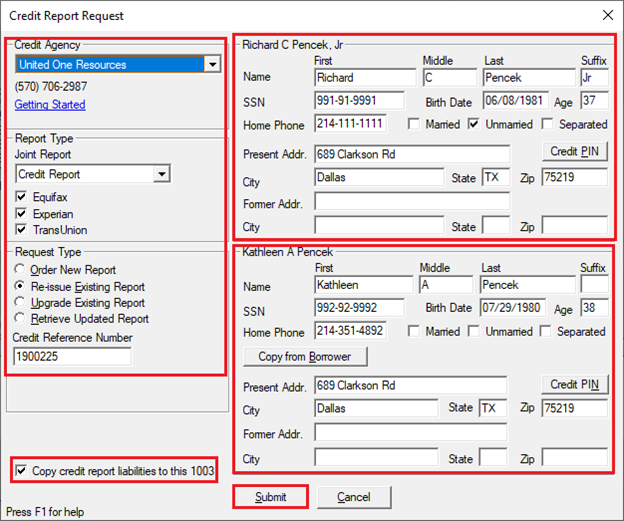Check Separated for Richard Pencek
The image size is (624, 521).
(x=547, y=124)
